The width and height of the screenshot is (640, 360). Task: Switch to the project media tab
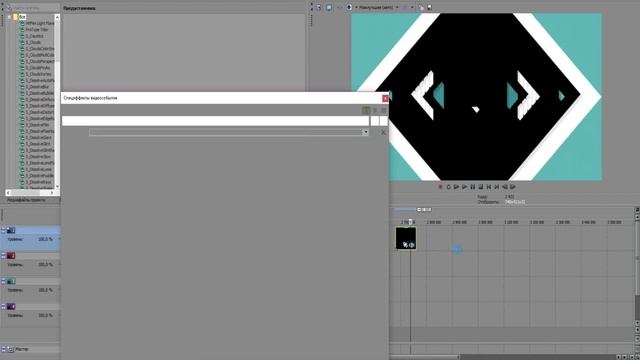coord(27,200)
